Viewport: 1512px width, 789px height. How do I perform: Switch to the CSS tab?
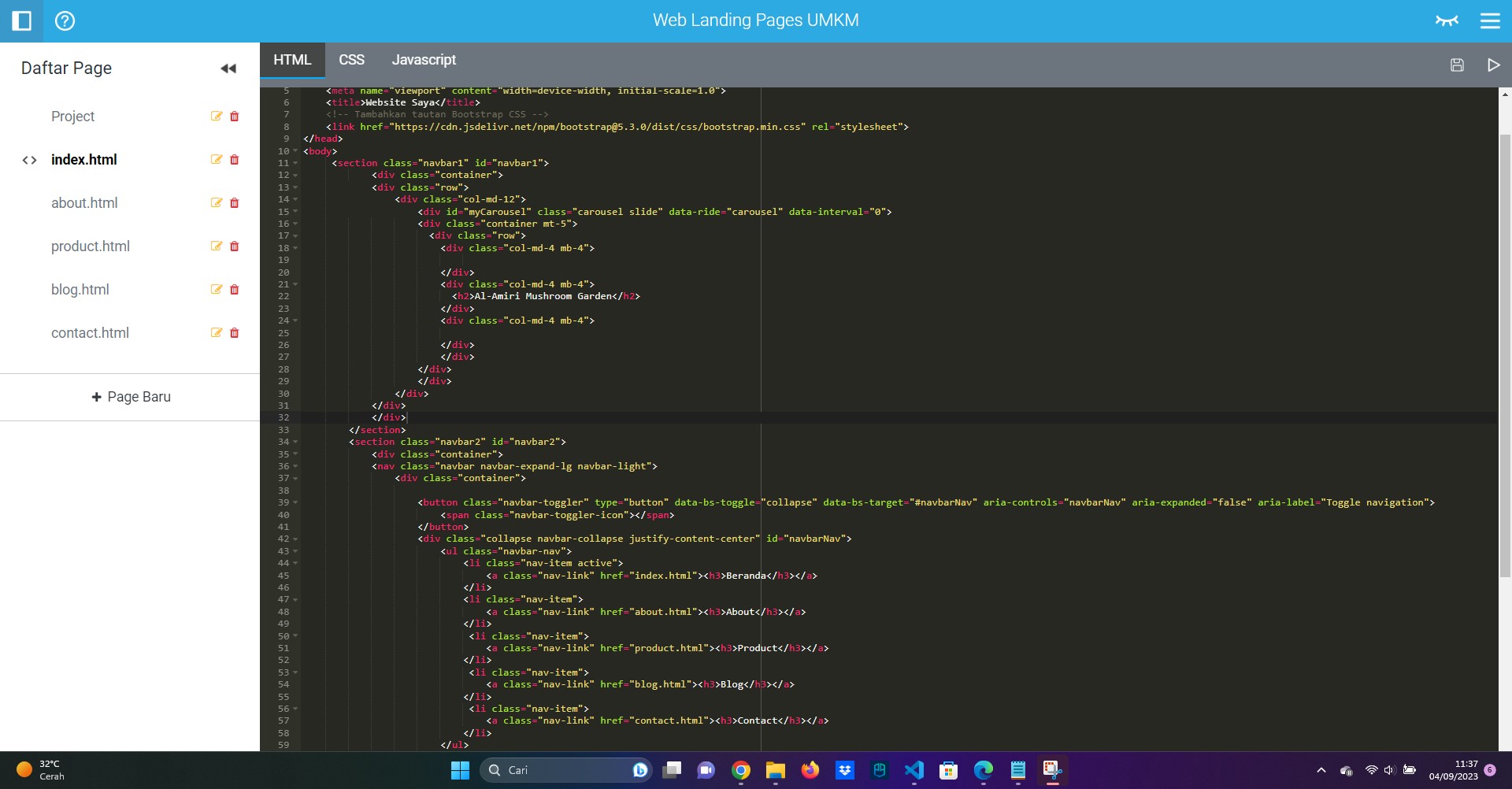point(351,60)
